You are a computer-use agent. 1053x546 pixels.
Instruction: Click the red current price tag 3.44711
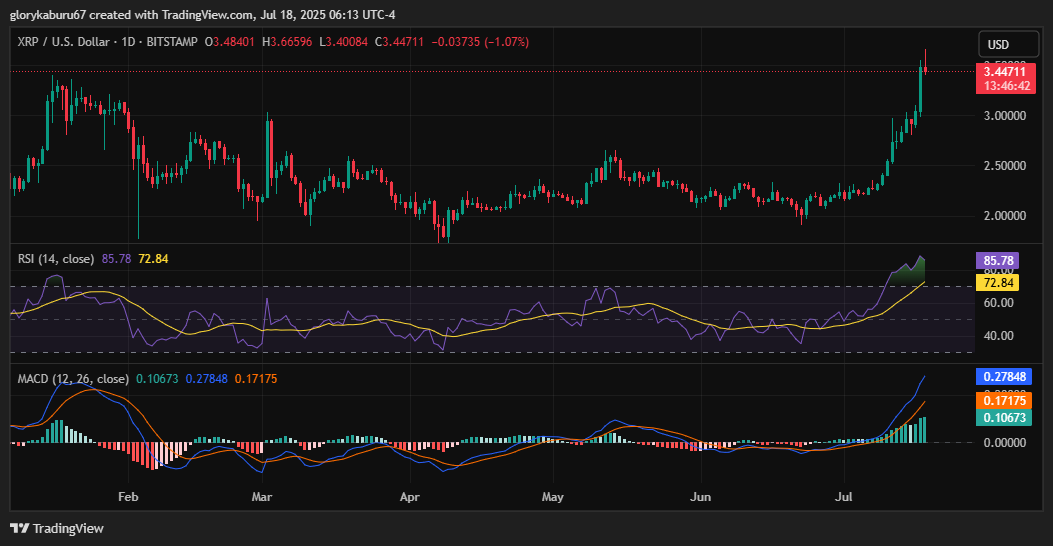[x=1008, y=72]
